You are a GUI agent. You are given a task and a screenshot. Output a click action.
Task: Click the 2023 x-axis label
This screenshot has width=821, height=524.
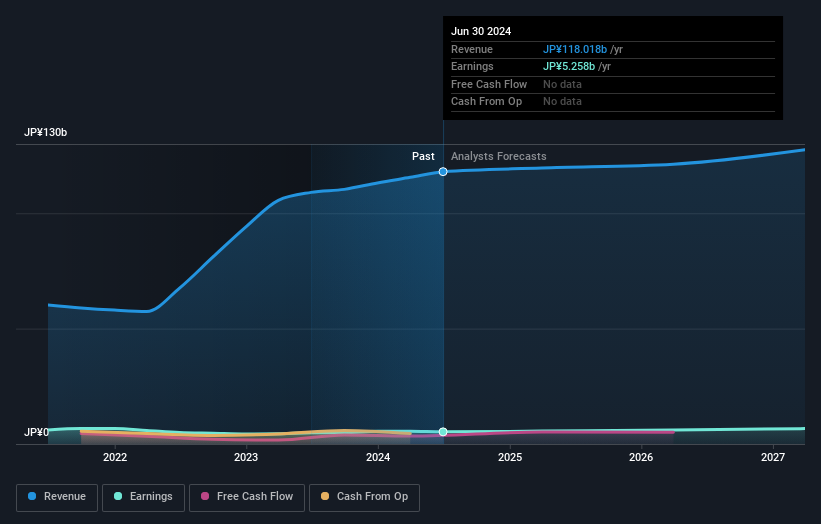pyautogui.click(x=246, y=457)
